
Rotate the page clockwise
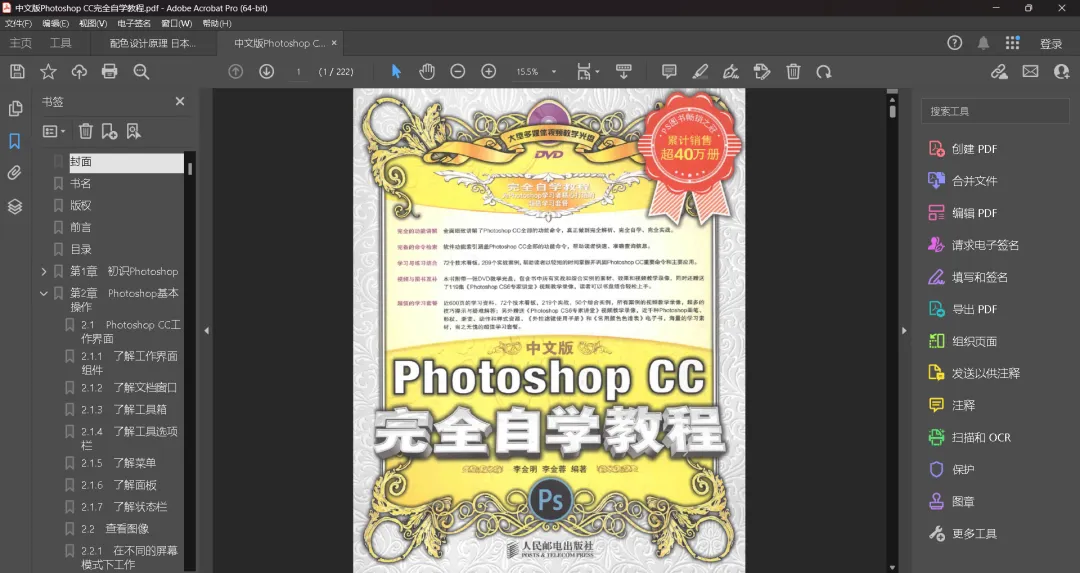pyautogui.click(x=824, y=72)
